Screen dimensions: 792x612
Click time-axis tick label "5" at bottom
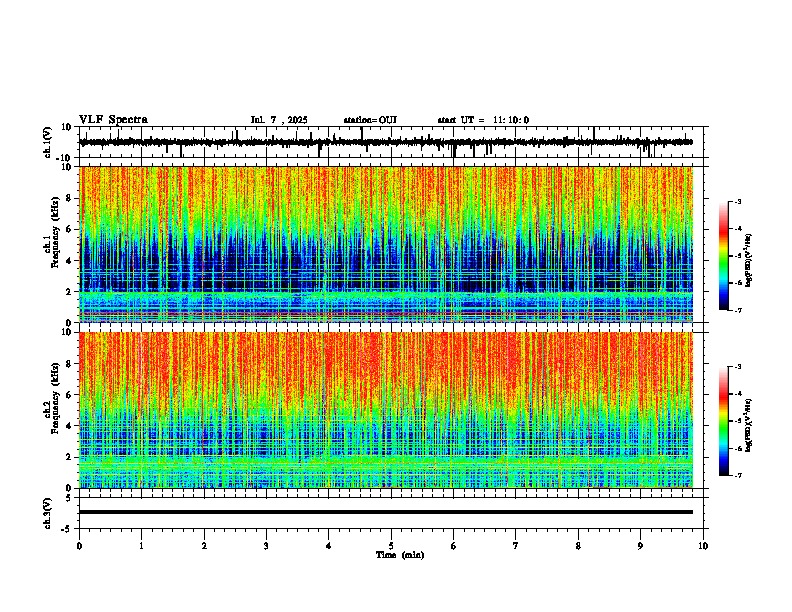(x=391, y=546)
